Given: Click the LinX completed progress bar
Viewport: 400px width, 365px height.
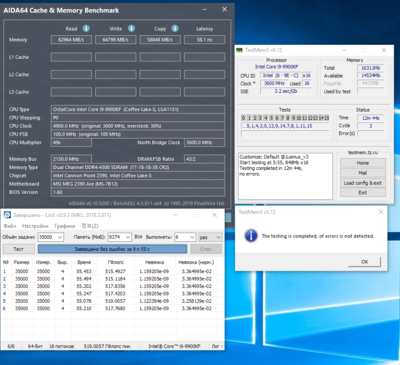Looking at the screenshot, I should 112,249.
